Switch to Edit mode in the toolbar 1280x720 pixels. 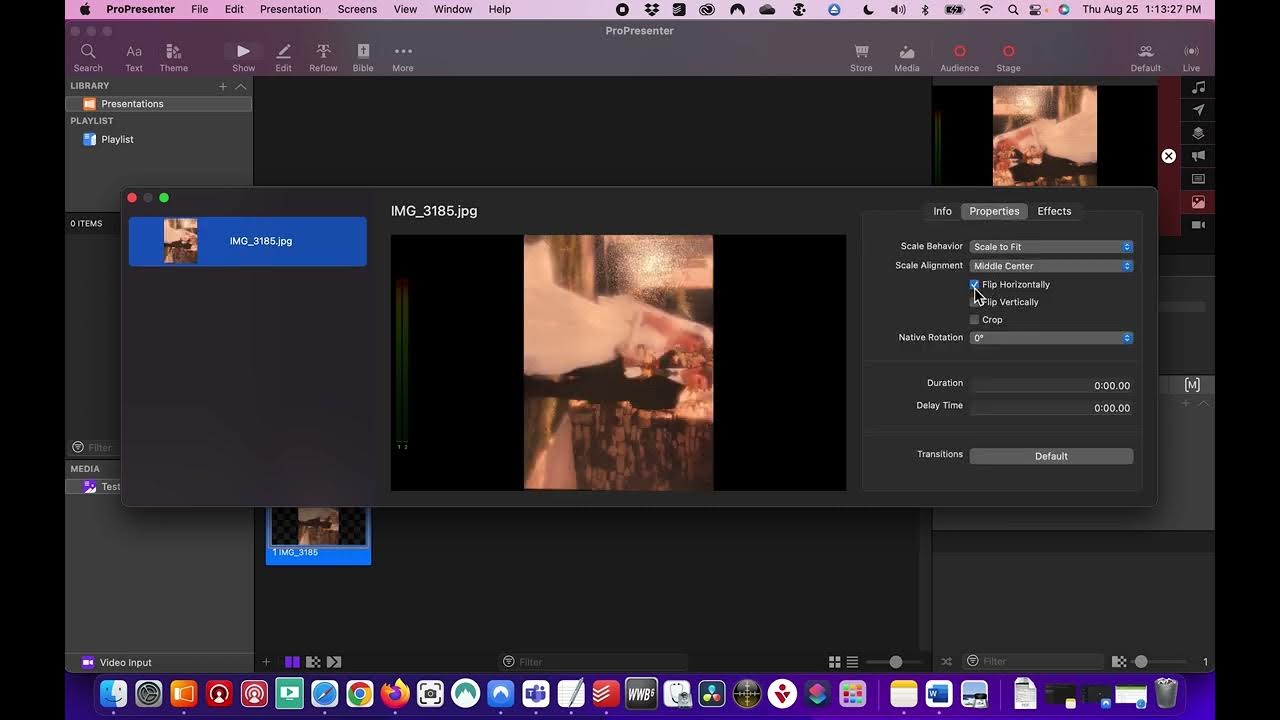[284, 58]
